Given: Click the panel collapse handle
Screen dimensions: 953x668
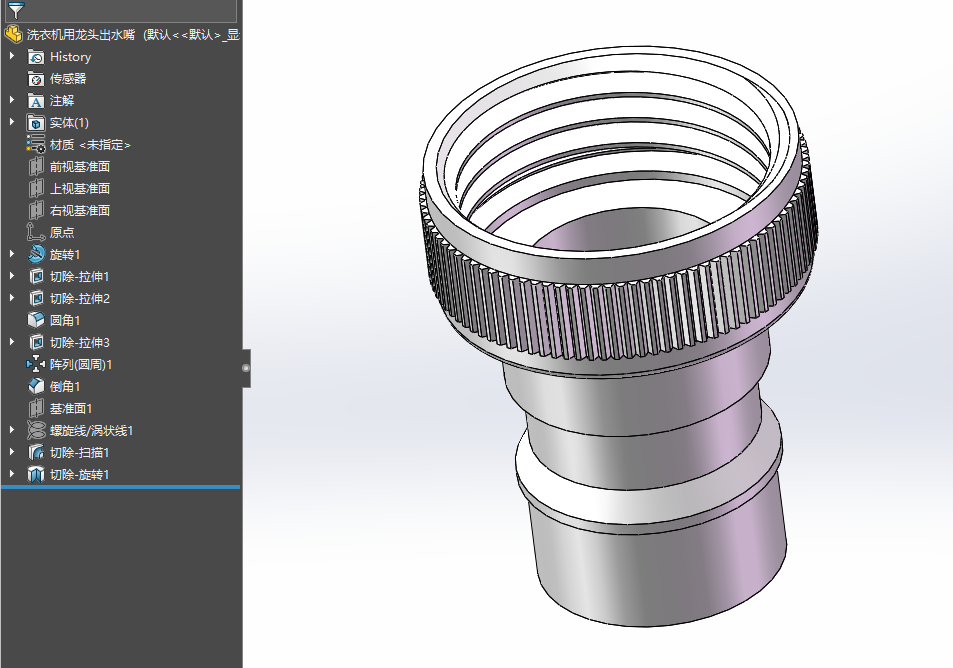Looking at the screenshot, I should (246, 368).
